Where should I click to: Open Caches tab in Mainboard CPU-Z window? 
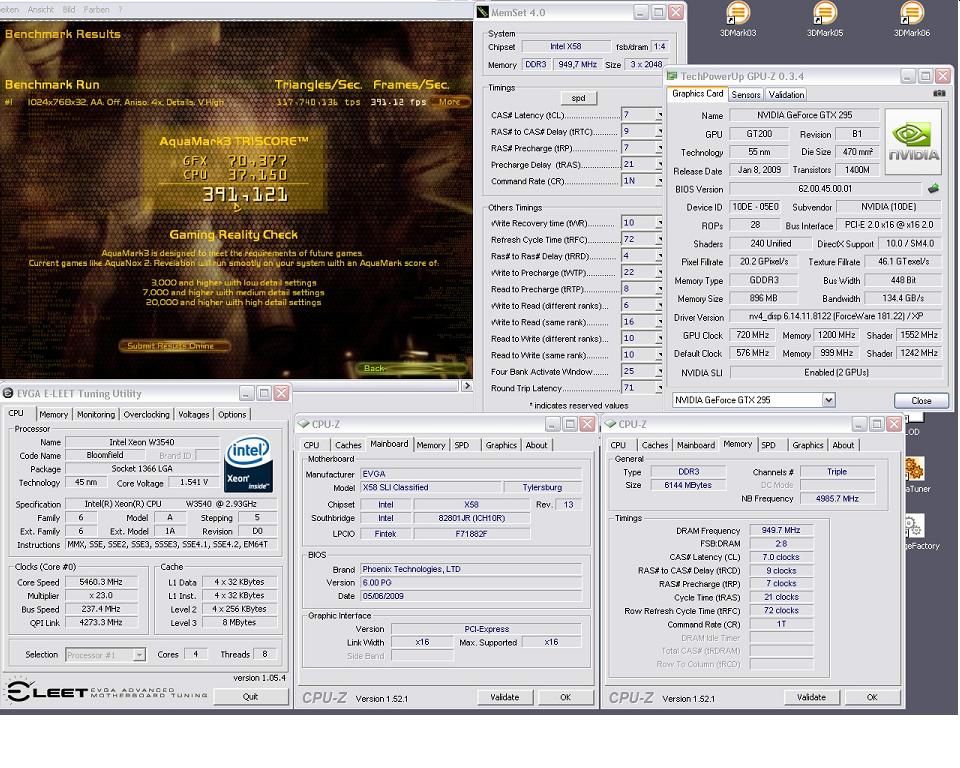(x=348, y=445)
